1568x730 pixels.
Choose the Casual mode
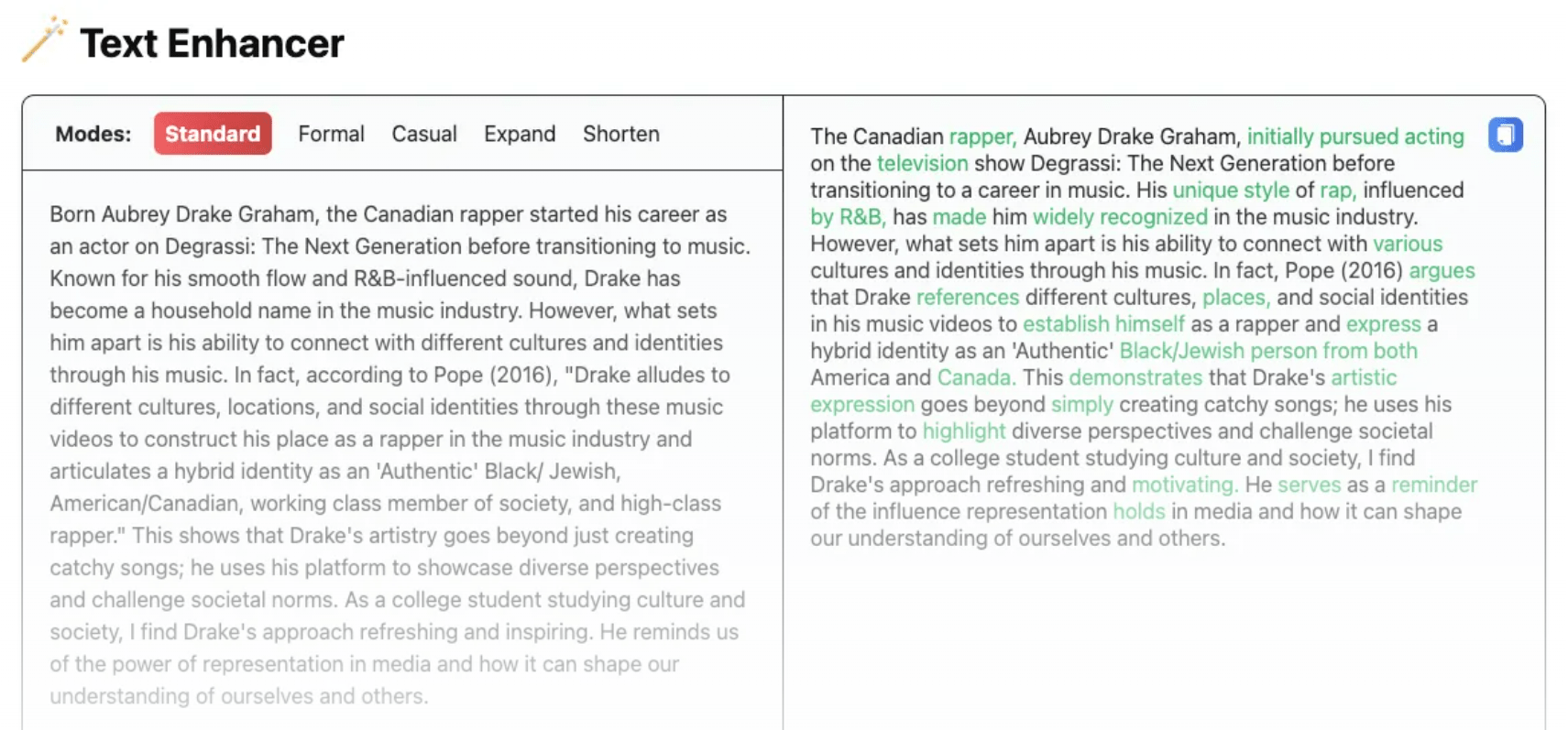point(424,134)
